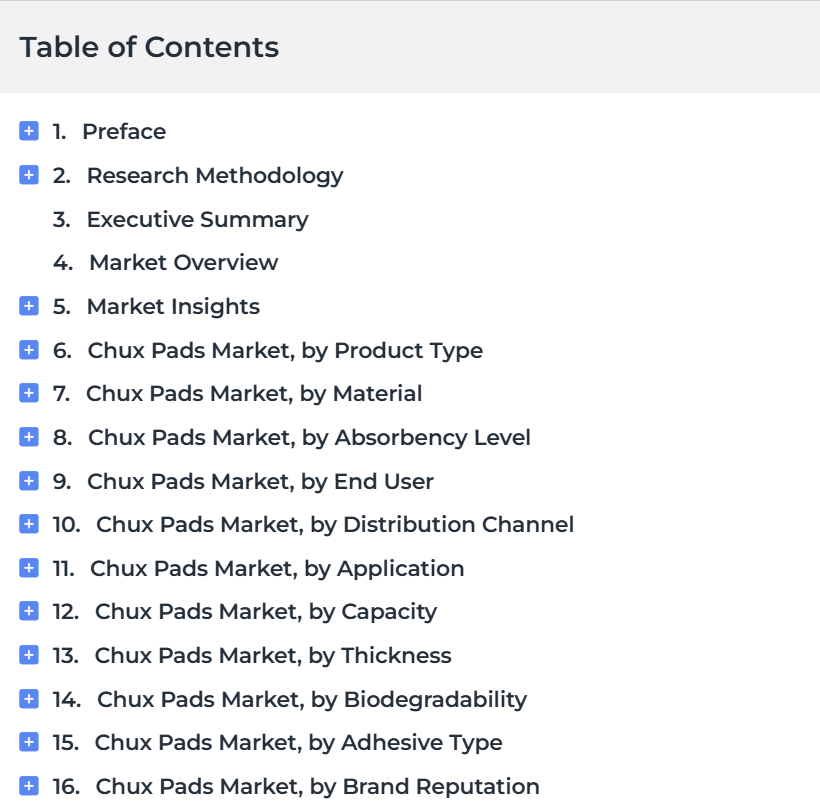Image resolution: width=820 pixels, height=808 pixels.
Task: Select the '15. Chux Pads Market, by Adhesive Type' text
Action: 278,743
